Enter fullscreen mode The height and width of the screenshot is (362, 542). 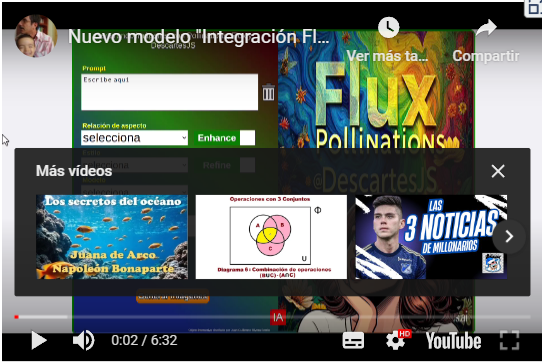tap(510, 340)
